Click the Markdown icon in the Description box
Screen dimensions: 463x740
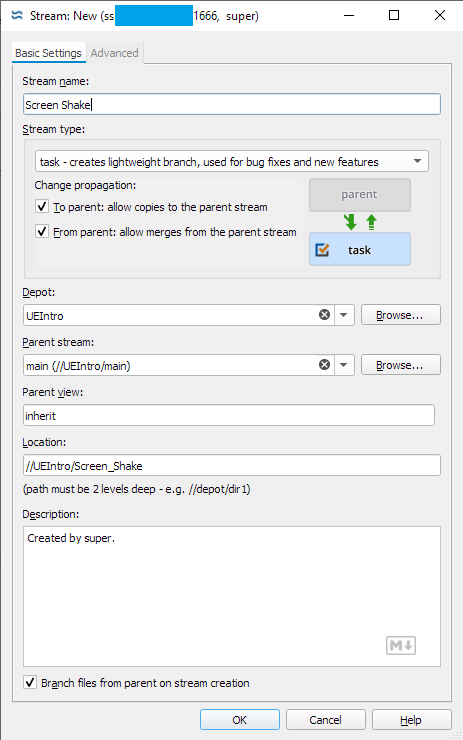[401, 645]
